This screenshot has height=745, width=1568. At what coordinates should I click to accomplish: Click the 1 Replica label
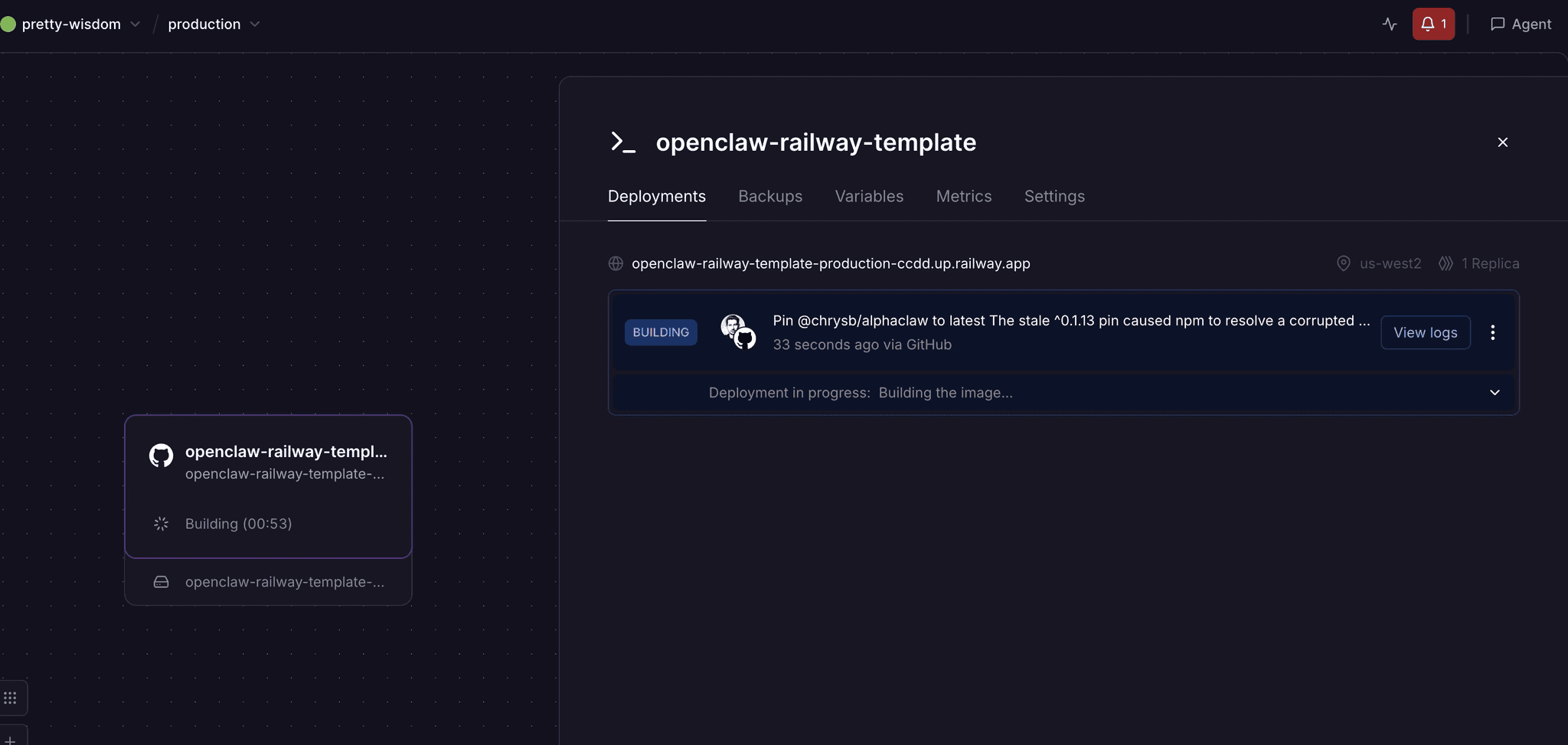[x=1490, y=263]
